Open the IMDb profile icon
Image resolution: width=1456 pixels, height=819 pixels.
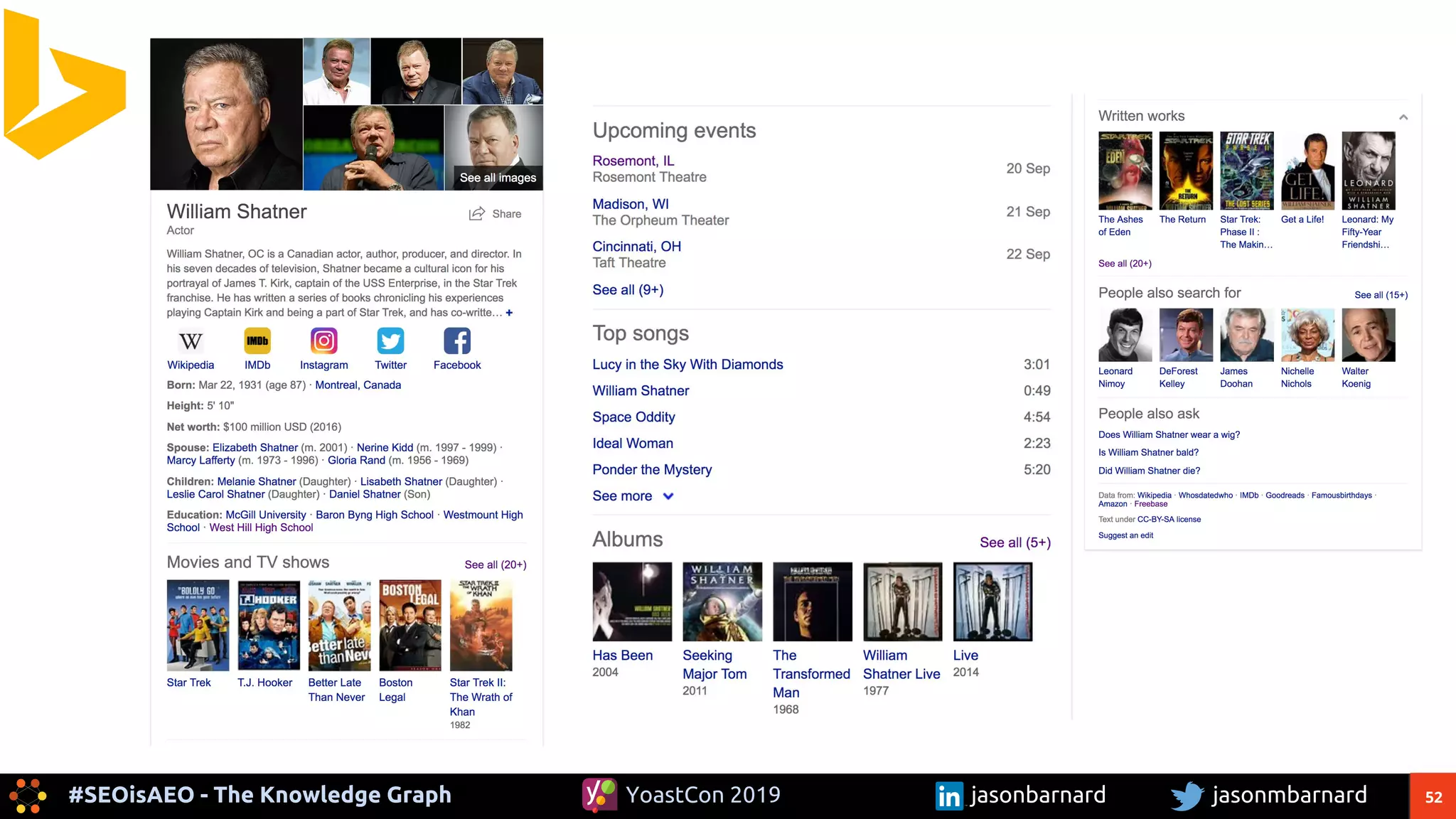coord(257,341)
